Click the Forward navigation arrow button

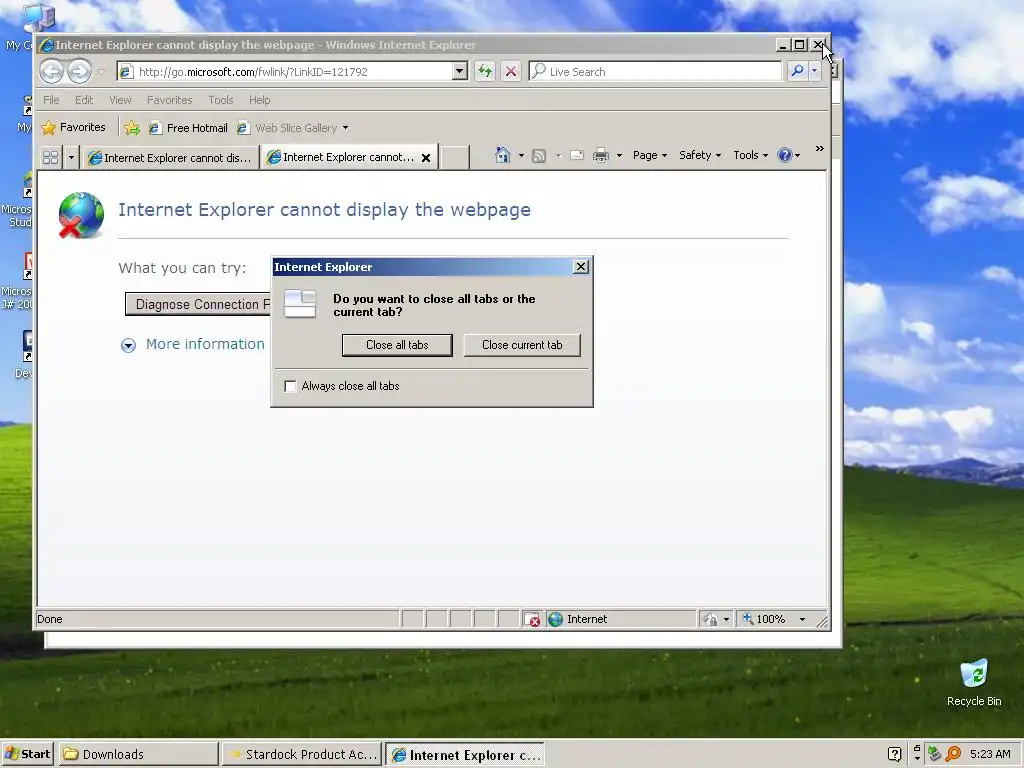(80, 71)
